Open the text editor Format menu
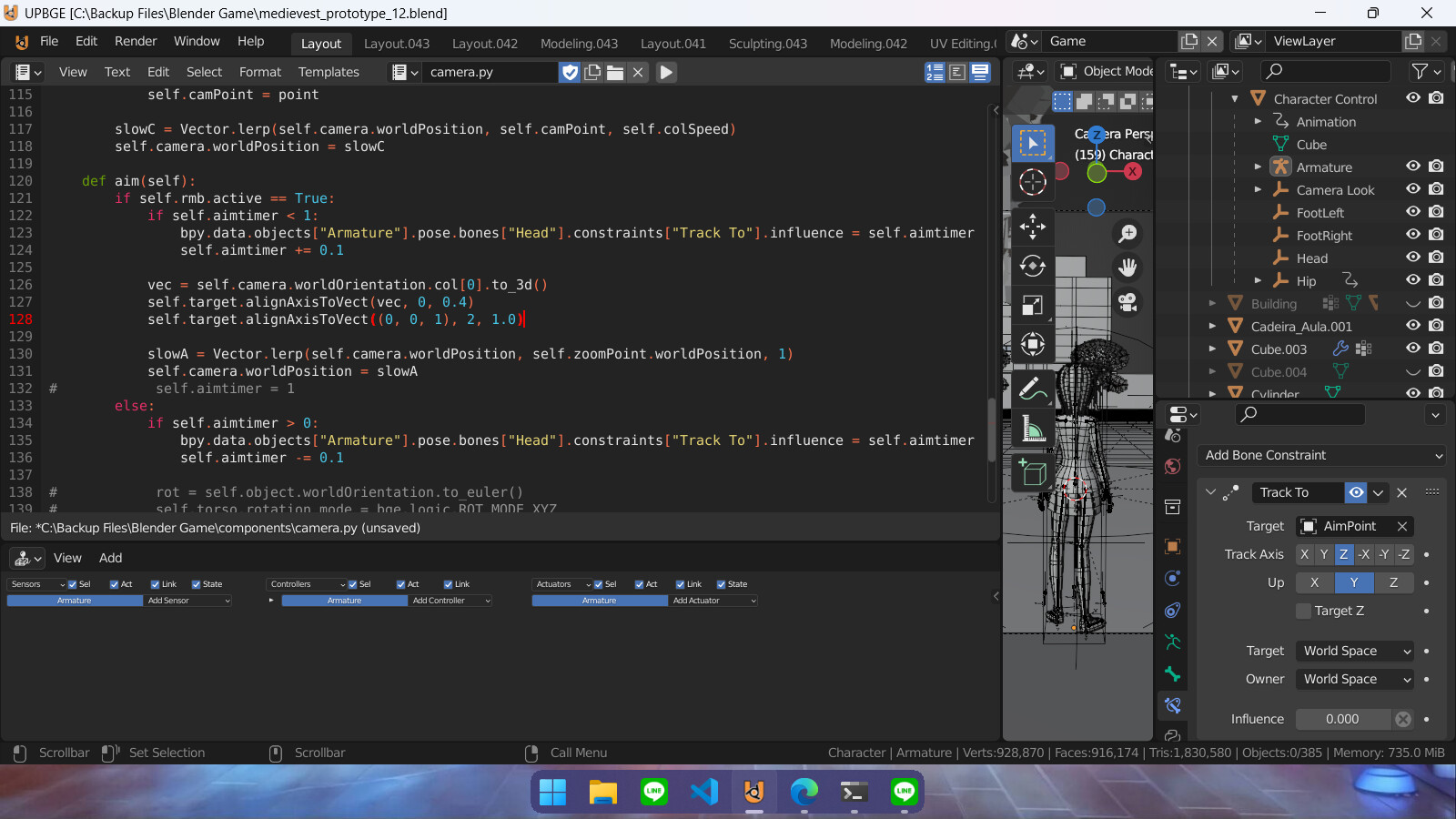1456x819 pixels. pos(260,72)
